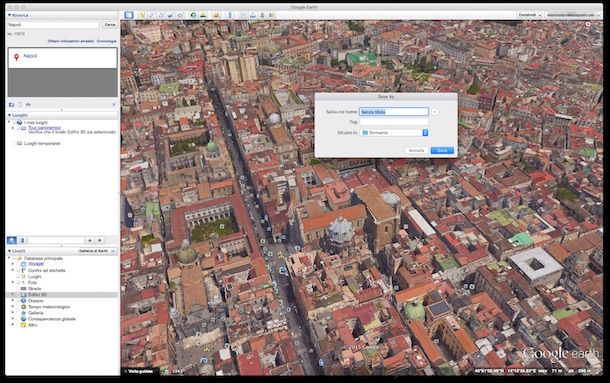Toggle the Luoghi layer checkbox

[18, 277]
